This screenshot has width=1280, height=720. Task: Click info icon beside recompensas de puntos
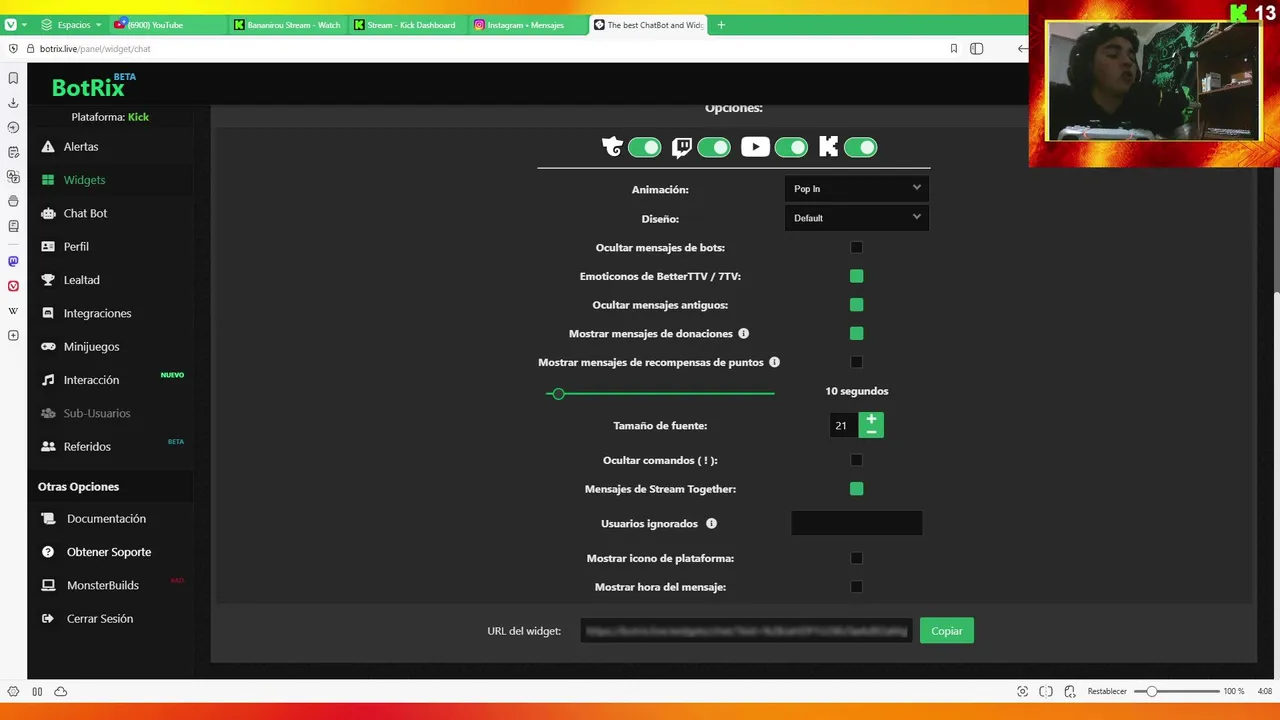pyautogui.click(x=774, y=362)
